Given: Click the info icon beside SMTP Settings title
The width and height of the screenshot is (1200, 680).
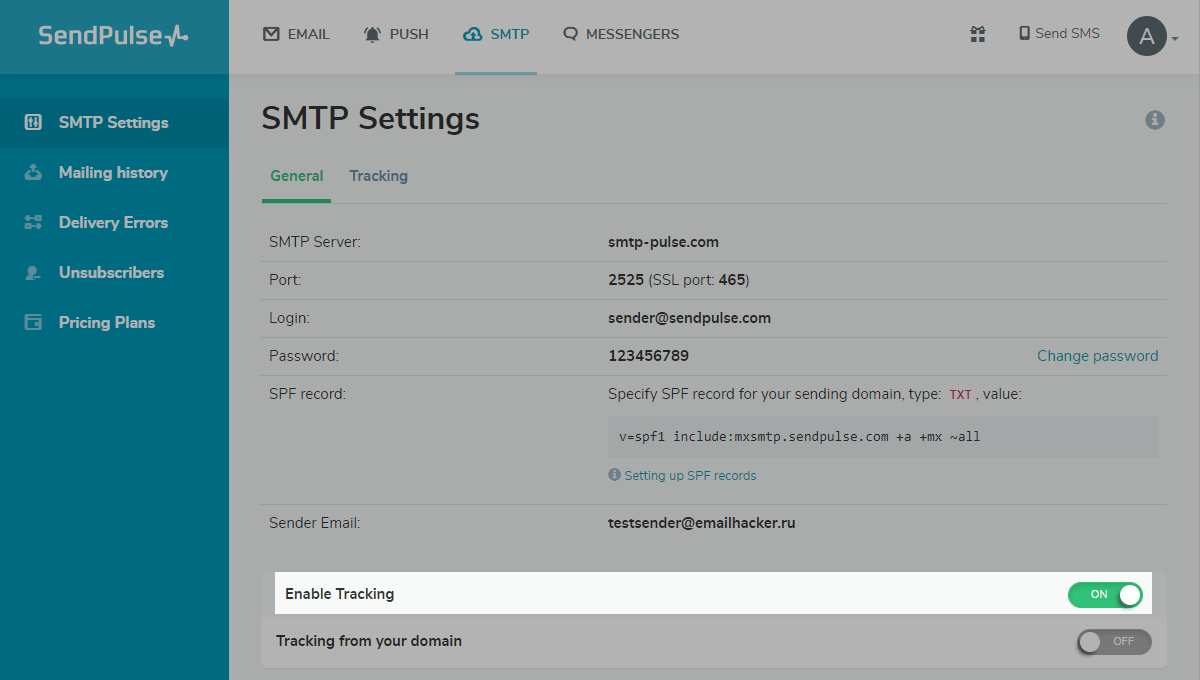Looking at the screenshot, I should (x=1155, y=120).
